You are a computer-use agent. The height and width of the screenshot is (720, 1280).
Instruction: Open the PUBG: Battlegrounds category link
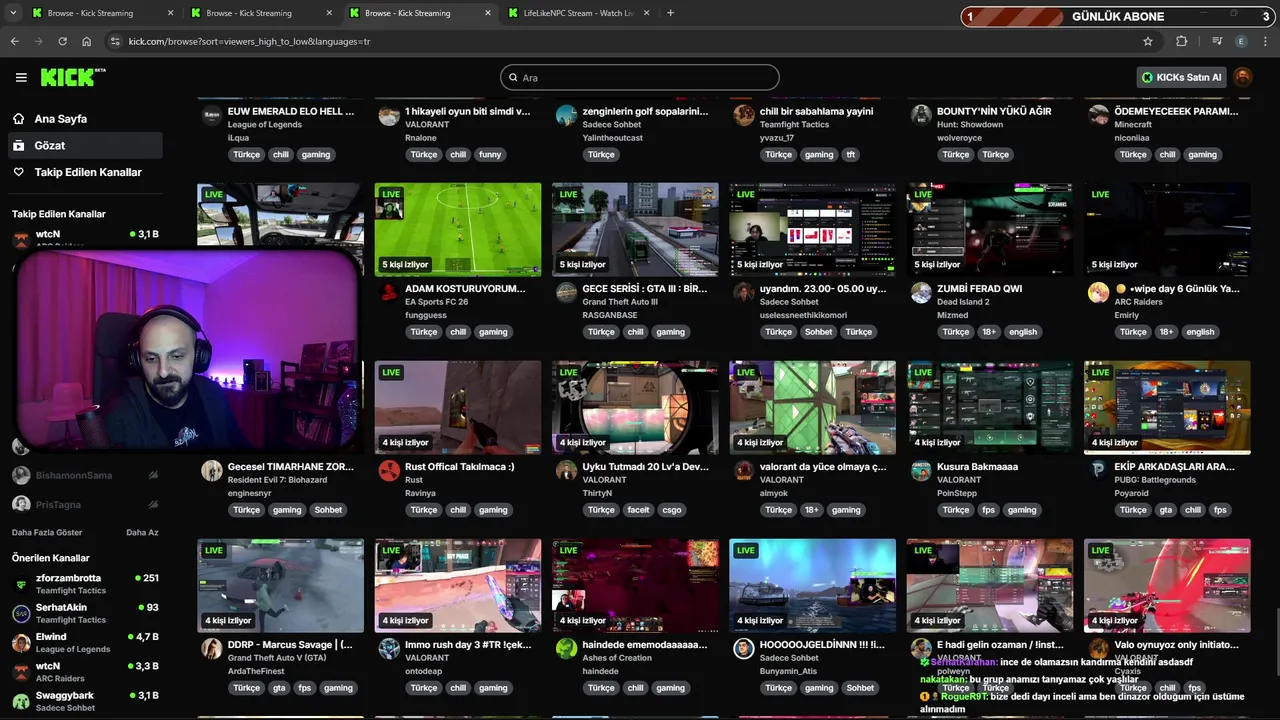pyautogui.click(x=1155, y=480)
